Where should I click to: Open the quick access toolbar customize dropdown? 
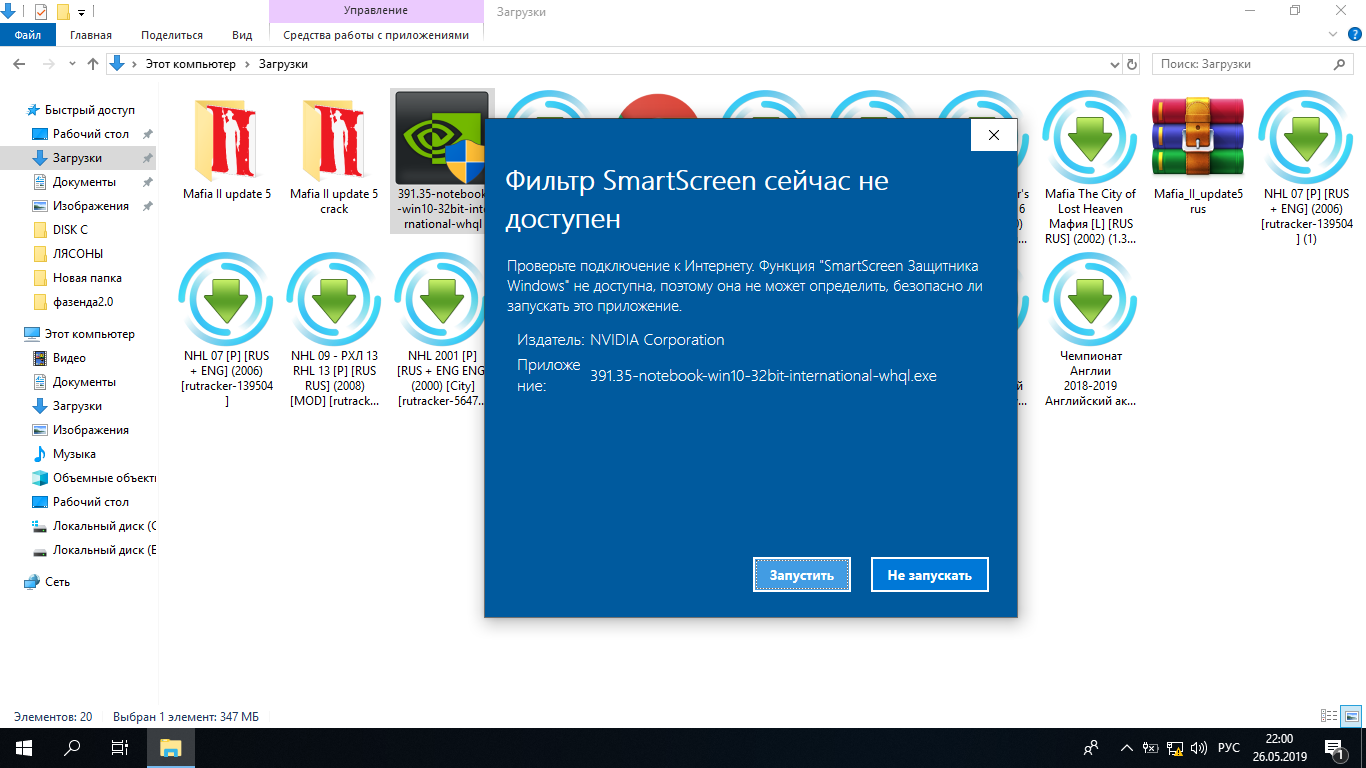pos(81,12)
